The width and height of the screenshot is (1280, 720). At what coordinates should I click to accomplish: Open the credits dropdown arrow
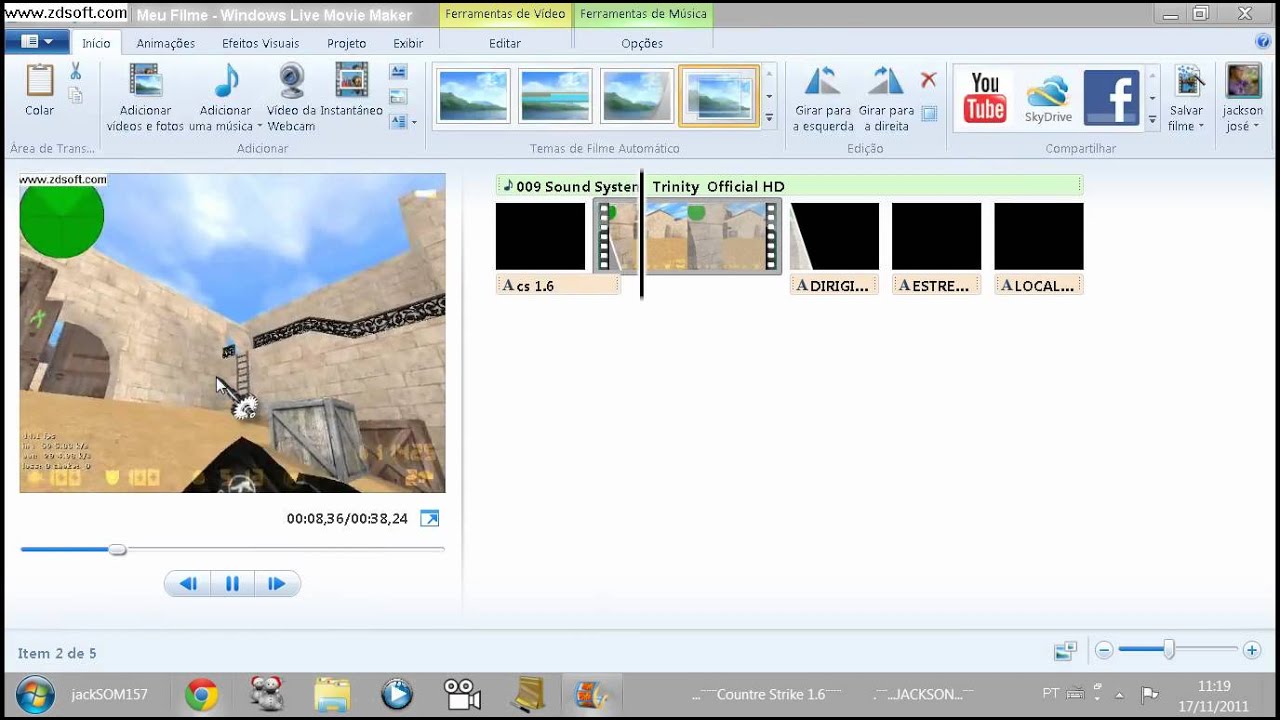414,123
